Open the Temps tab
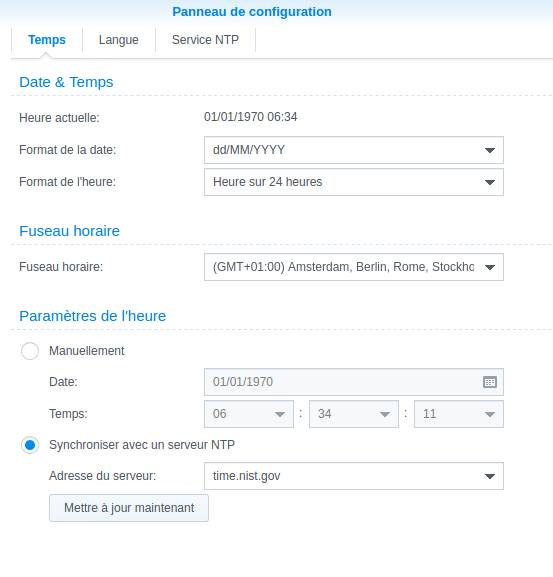This screenshot has height=577, width=553. click(x=47, y=40)
